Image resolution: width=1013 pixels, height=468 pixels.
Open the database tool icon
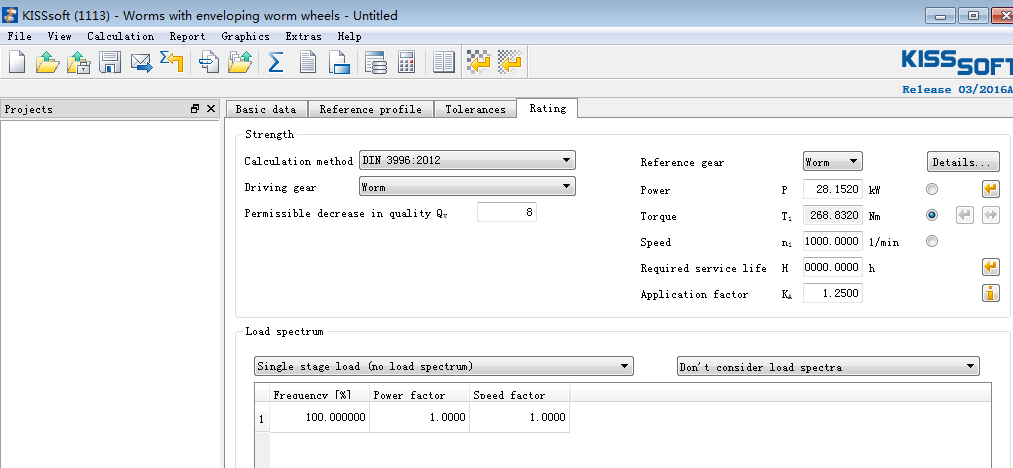point(375,63)
